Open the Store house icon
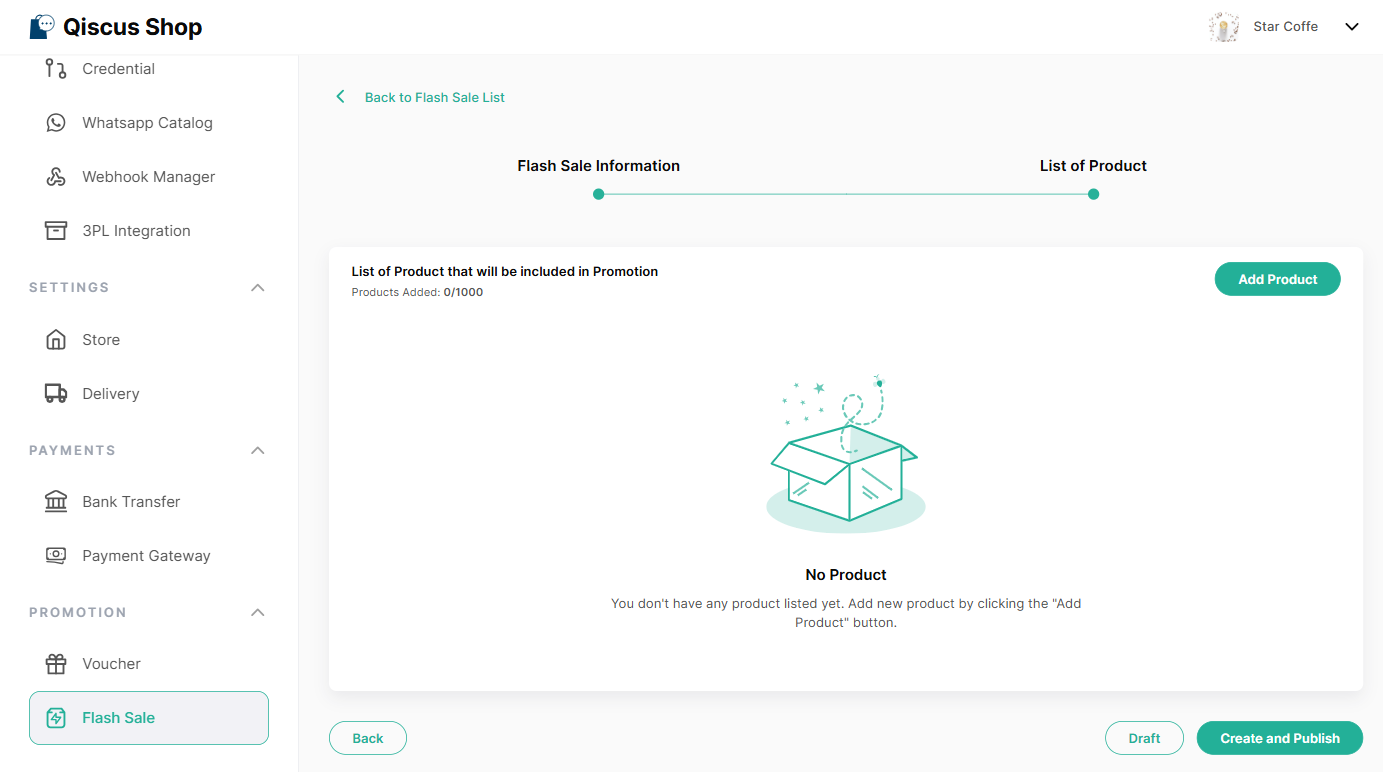This screenshot has width=1383, height=772. 56,340
